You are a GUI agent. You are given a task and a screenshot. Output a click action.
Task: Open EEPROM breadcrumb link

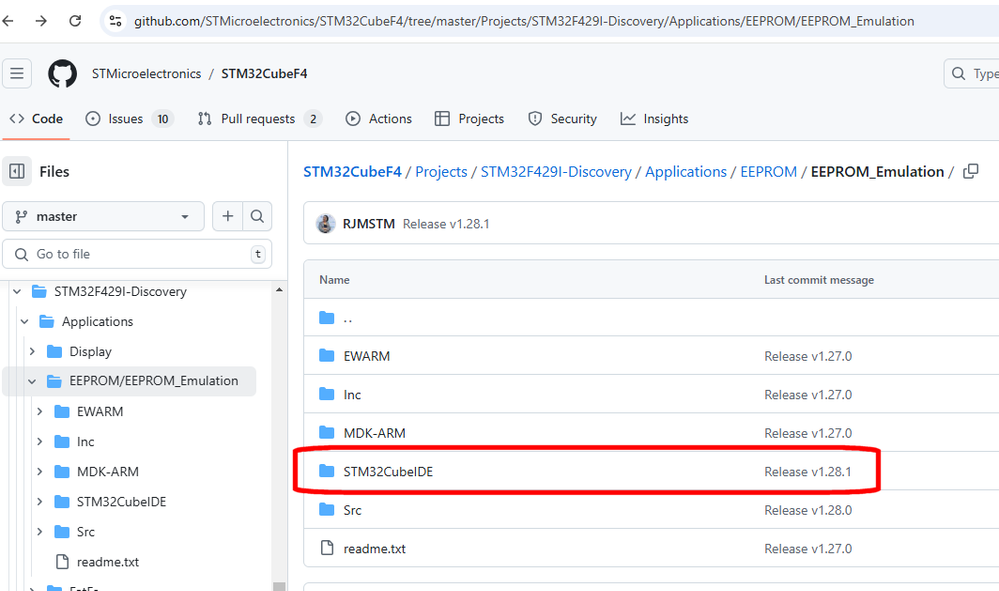768,172
